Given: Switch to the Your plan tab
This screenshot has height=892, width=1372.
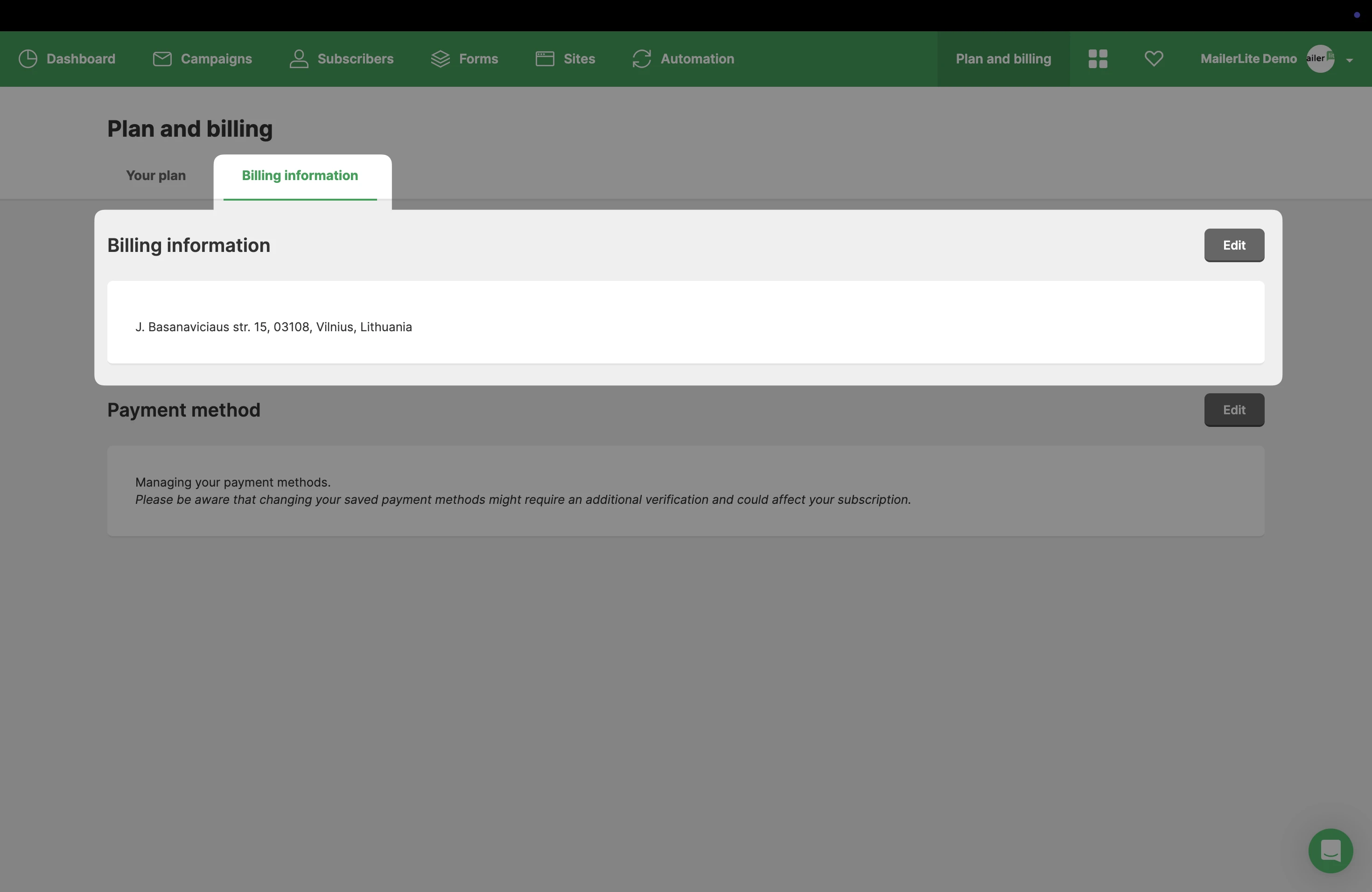Looking at the screenshot, I should [156, 175].
